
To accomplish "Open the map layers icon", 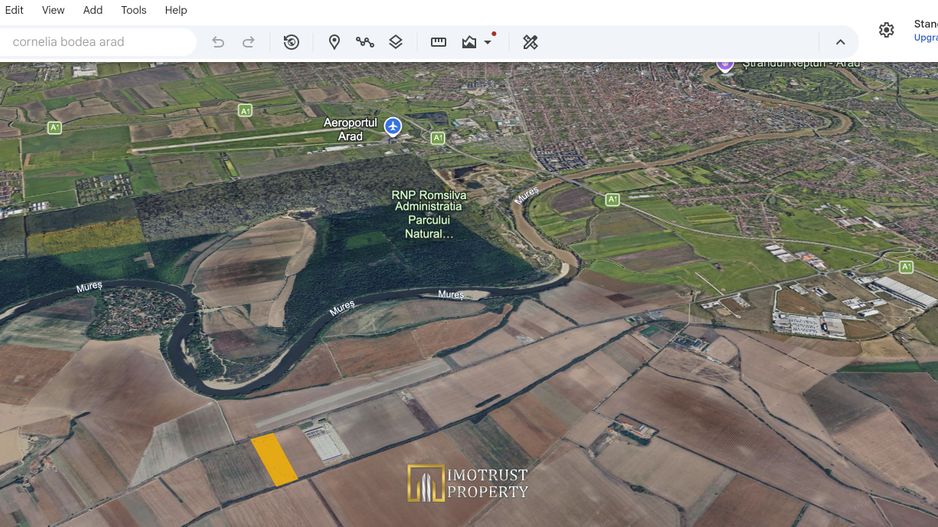I will 395,42.
